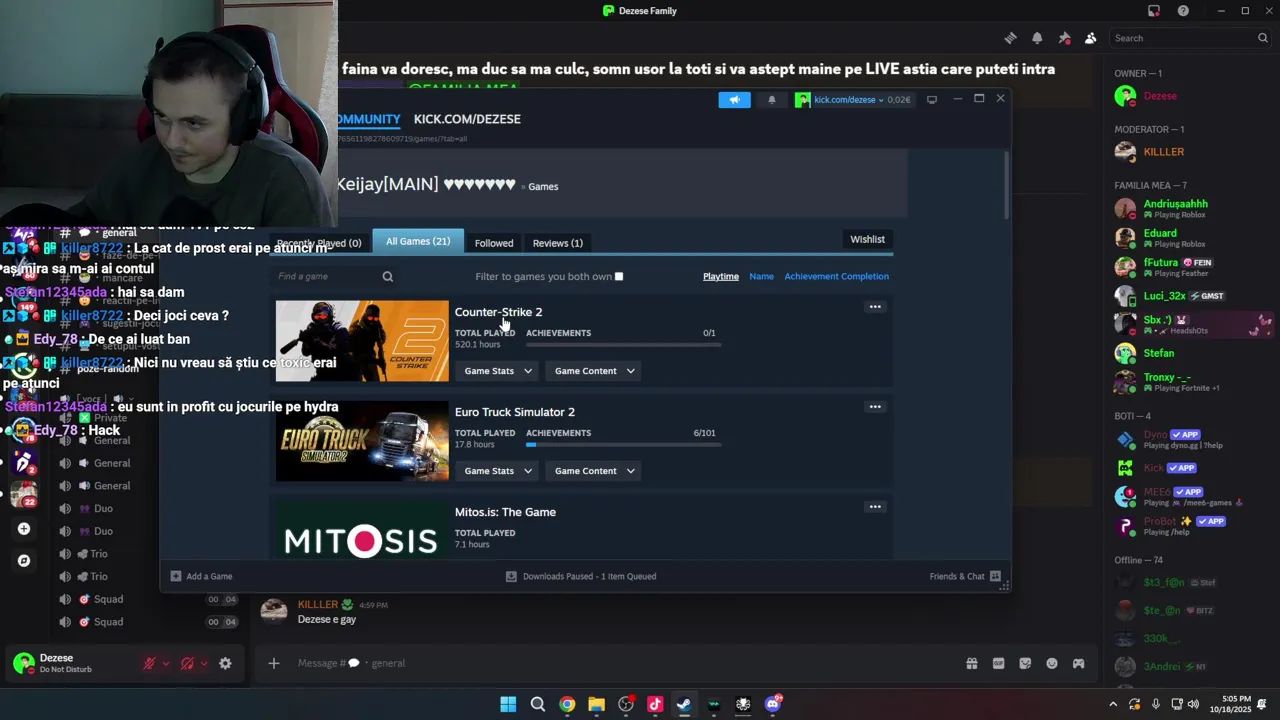Image resolution: width=1280 pixels, height=720 pixels.
Task: Sort by Achievement Completion
Action: 836,276
